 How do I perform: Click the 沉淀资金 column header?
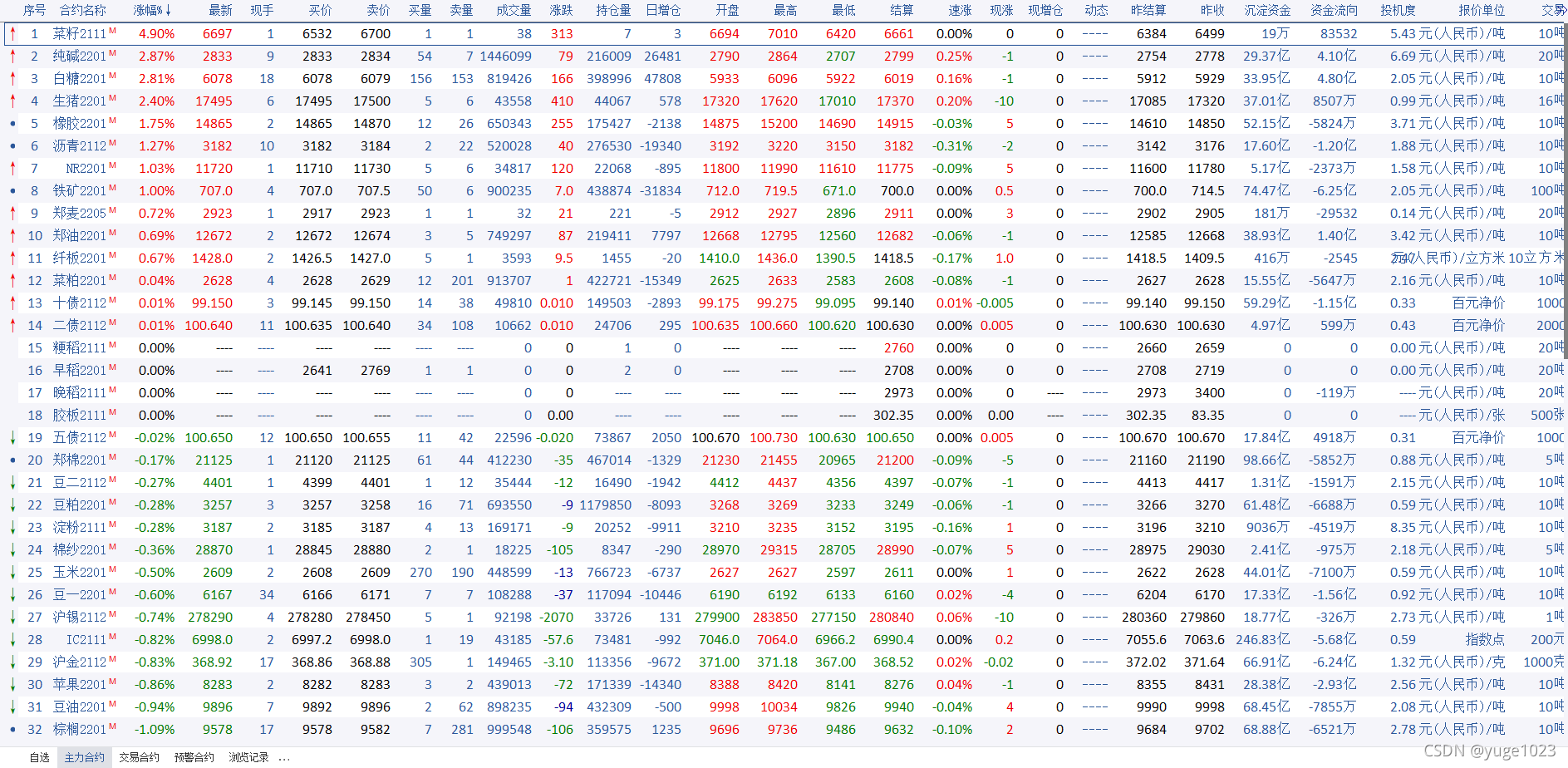coord(1267,10)
